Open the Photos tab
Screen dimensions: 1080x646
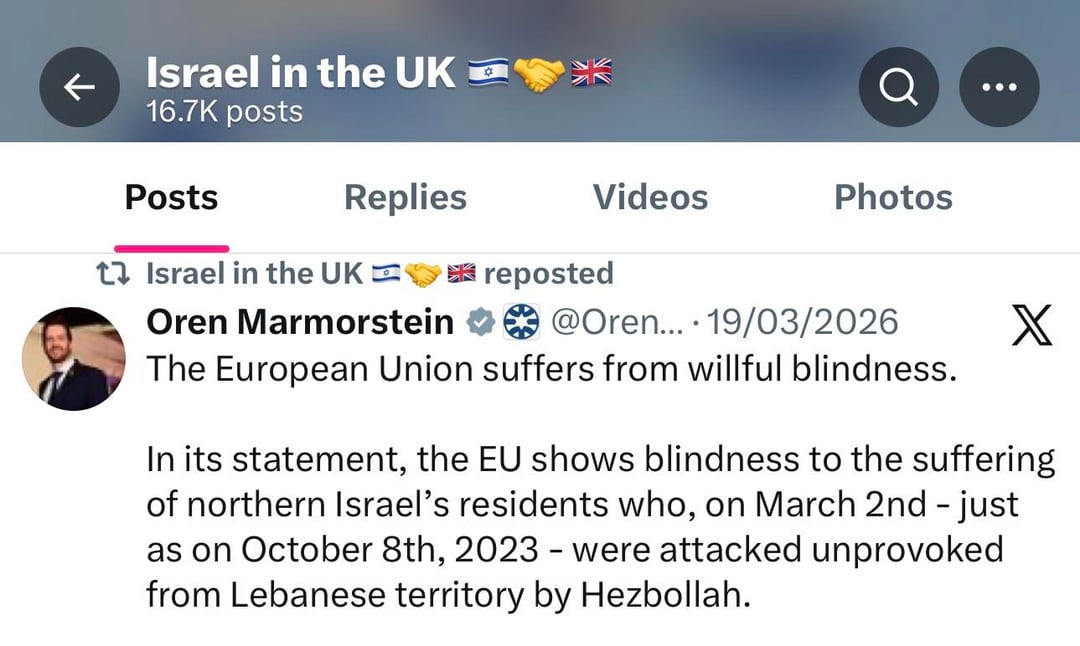(x=893, y=198)
